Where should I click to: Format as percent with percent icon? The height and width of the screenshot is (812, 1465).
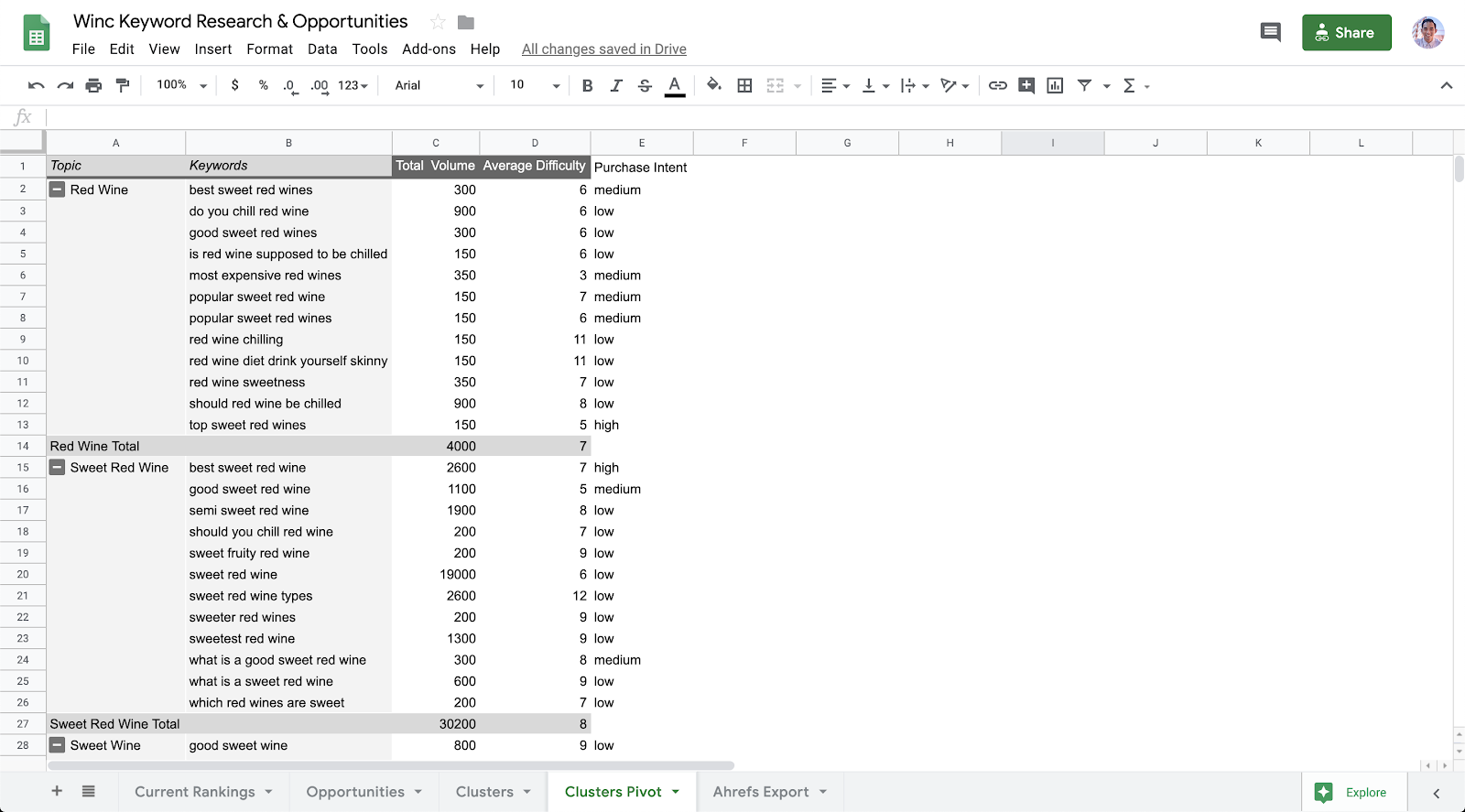pos(264,85)
